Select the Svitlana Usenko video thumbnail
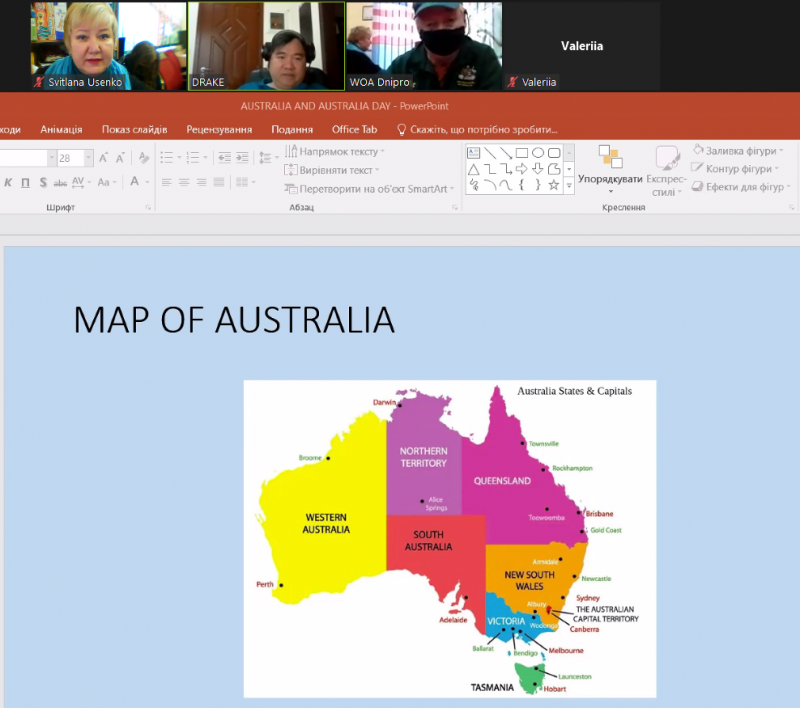Viewport: 800px width, 708px height. tap(108, 46)
